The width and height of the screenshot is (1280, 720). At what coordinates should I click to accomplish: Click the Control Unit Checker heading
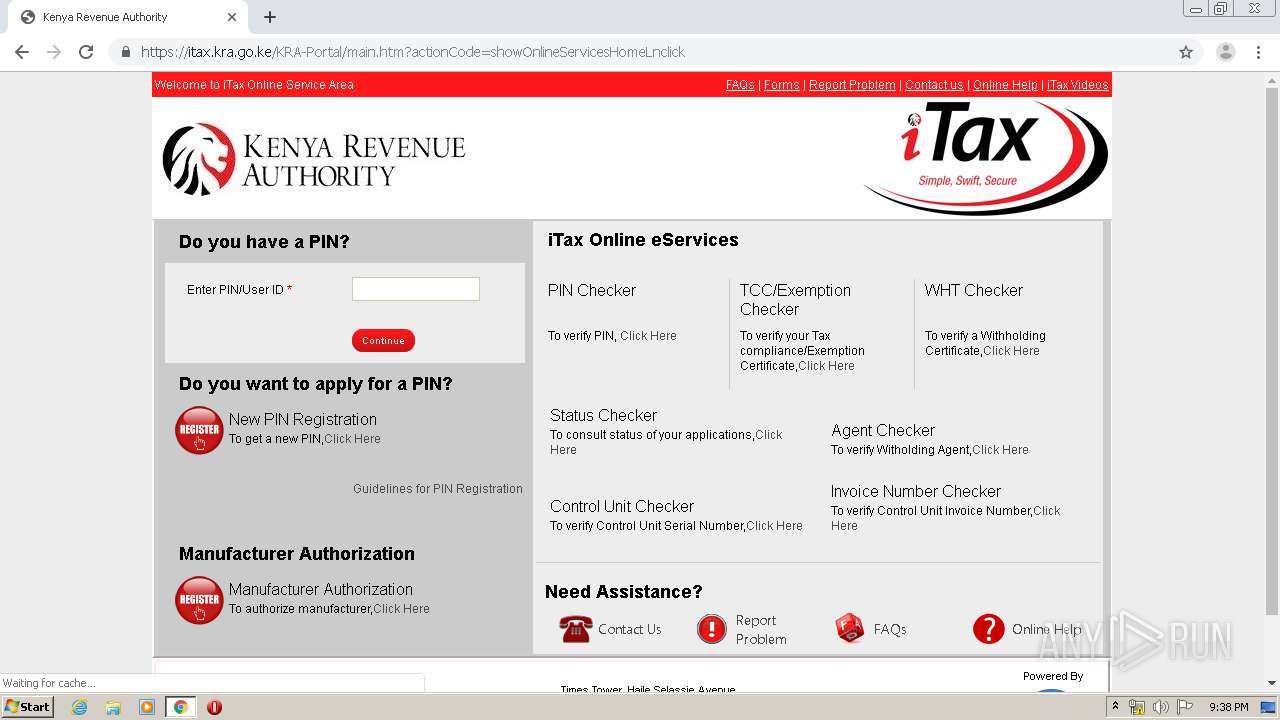point(622,506)
